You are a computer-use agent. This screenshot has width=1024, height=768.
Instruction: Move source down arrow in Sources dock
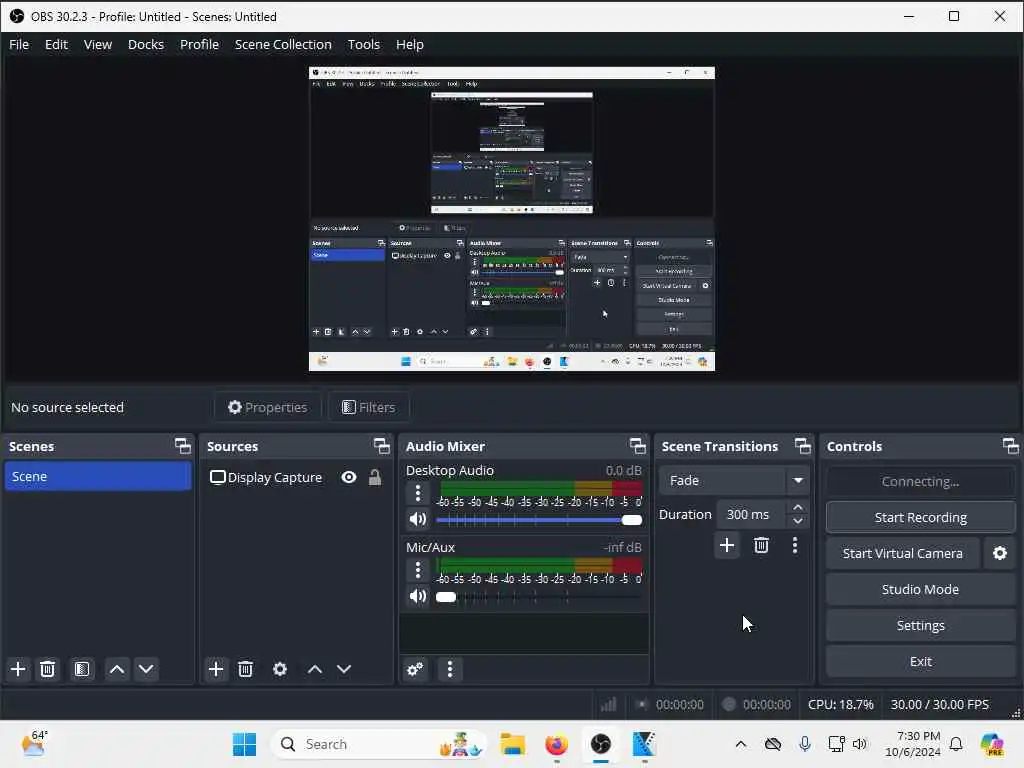pos(344,669)
